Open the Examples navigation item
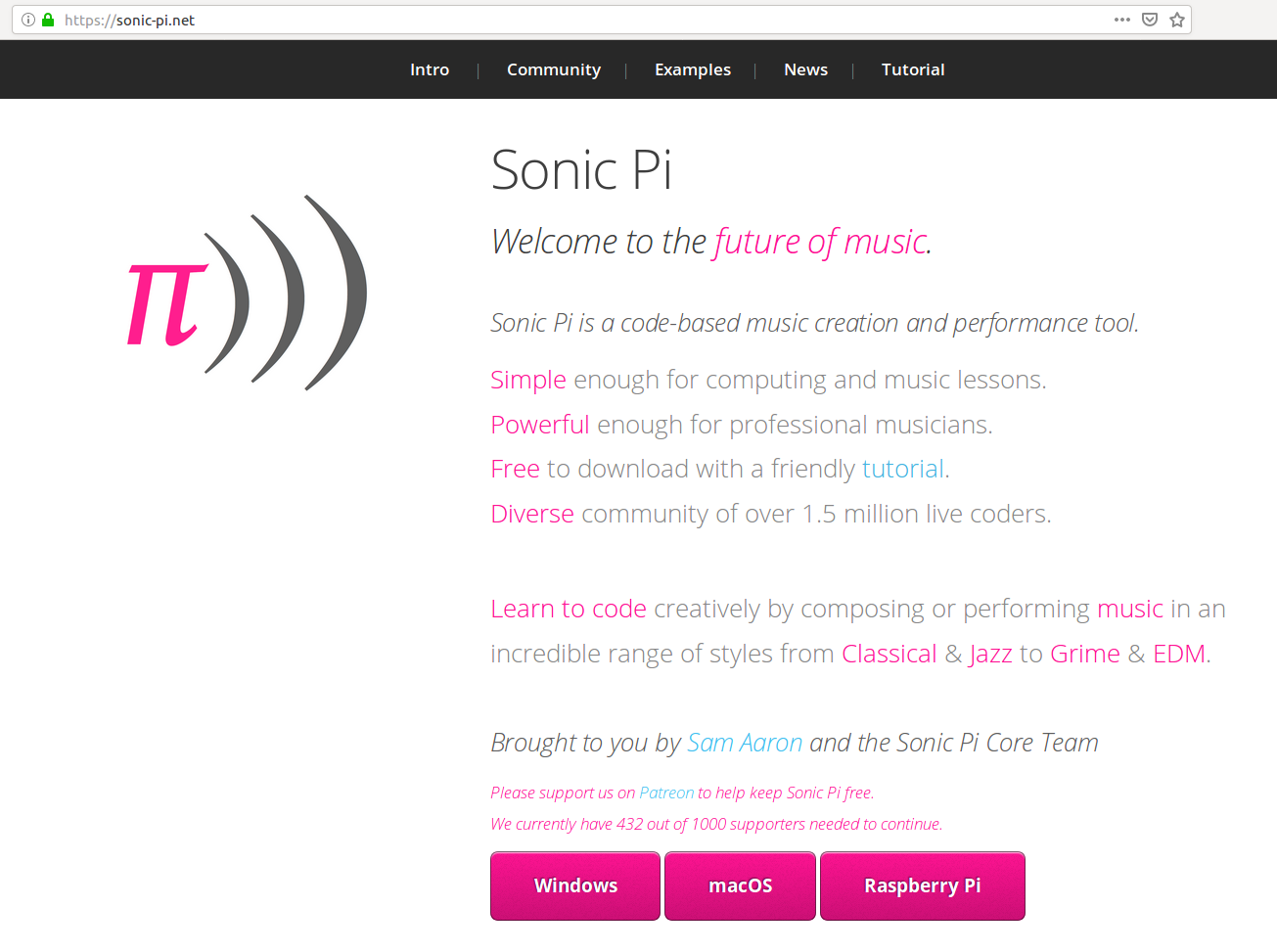The width and height of the screenshot is (1277, 952). coord(693,69)
